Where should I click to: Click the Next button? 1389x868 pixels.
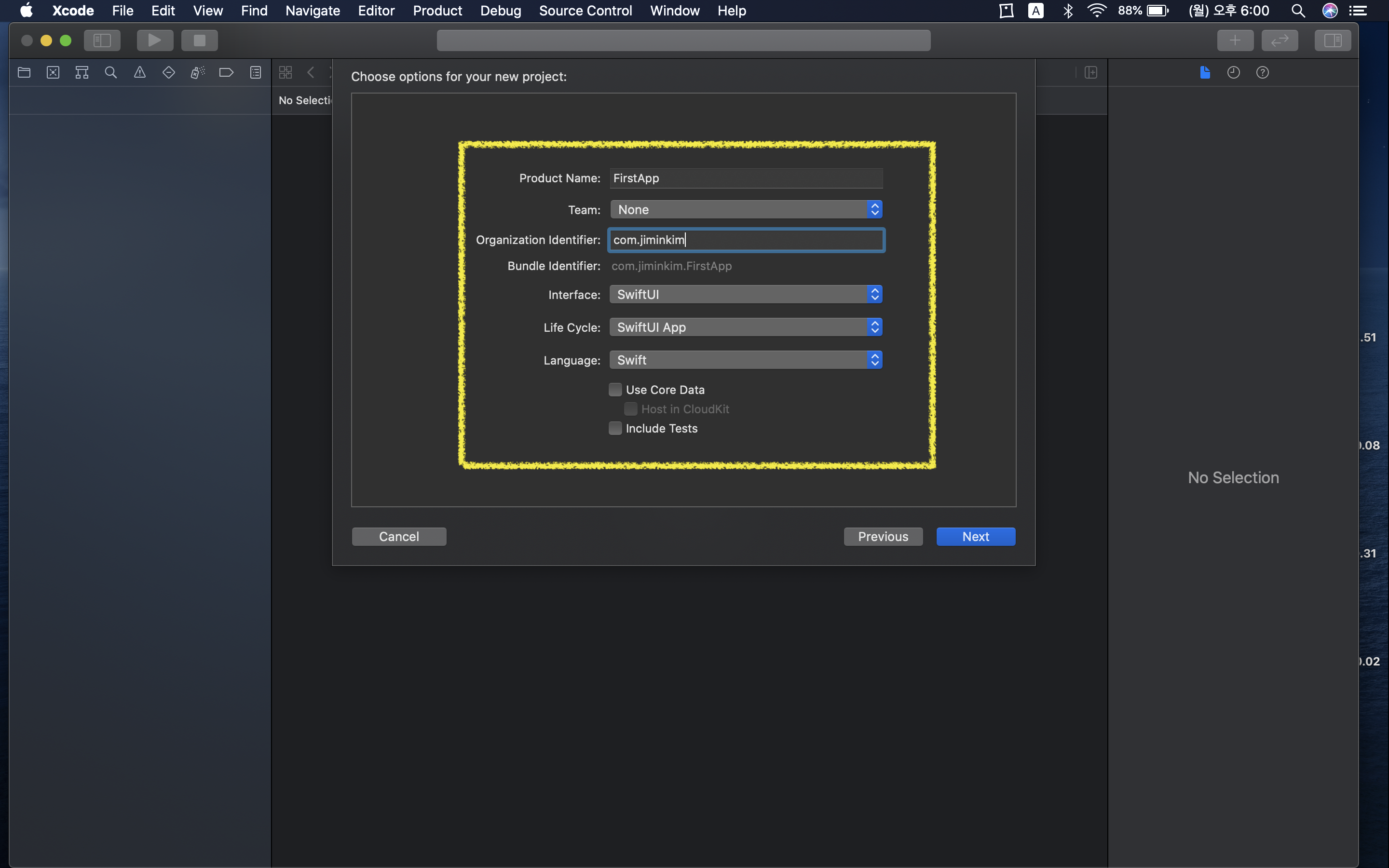point(976,537)
